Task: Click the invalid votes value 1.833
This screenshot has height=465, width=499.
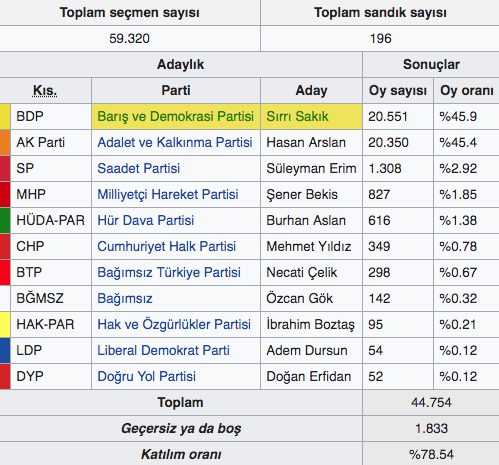Action: (x=431, y=429)
